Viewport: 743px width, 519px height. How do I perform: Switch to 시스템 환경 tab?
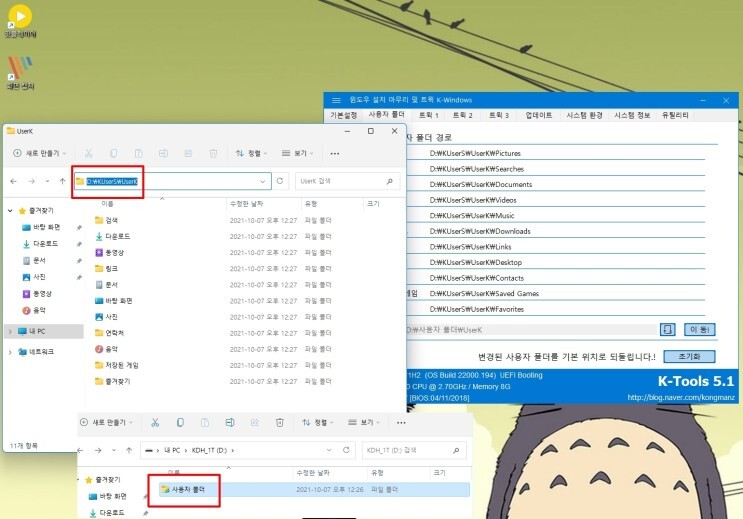[x=584, y=115]
